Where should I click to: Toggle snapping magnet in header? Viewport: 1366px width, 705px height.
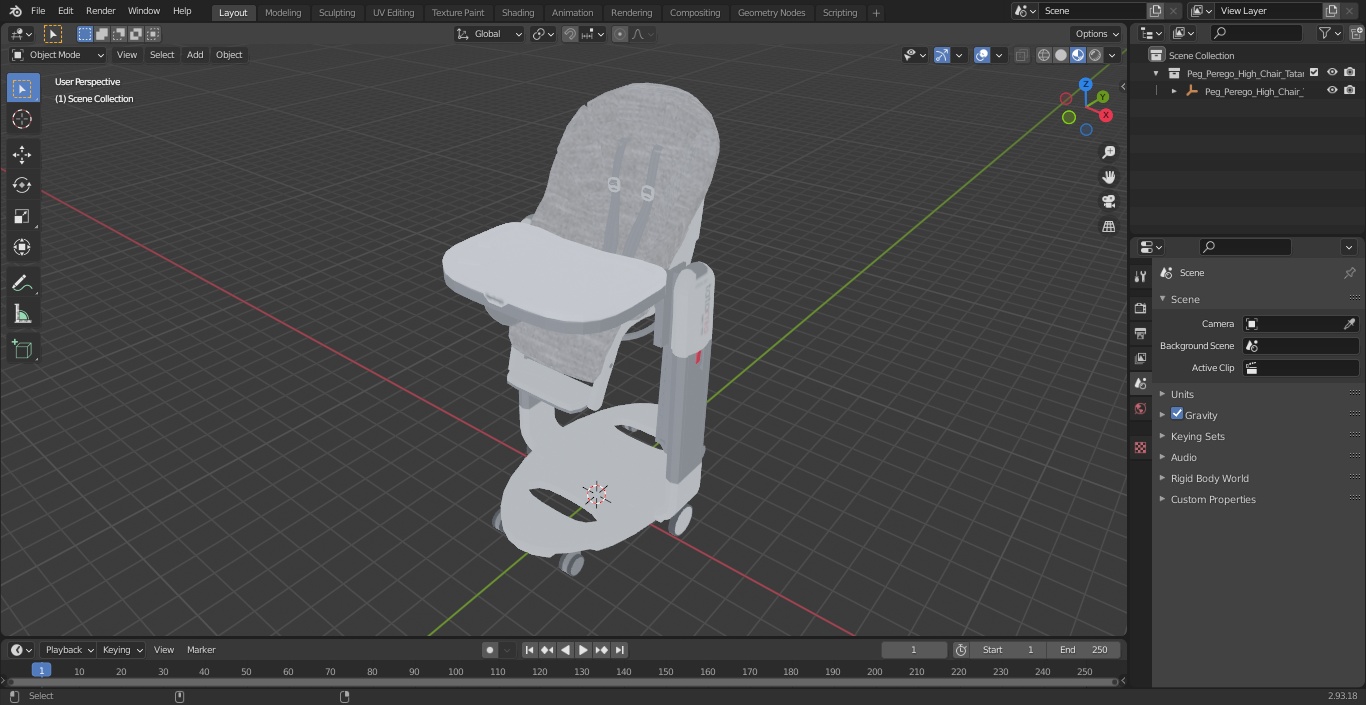(x=570, y=34)
